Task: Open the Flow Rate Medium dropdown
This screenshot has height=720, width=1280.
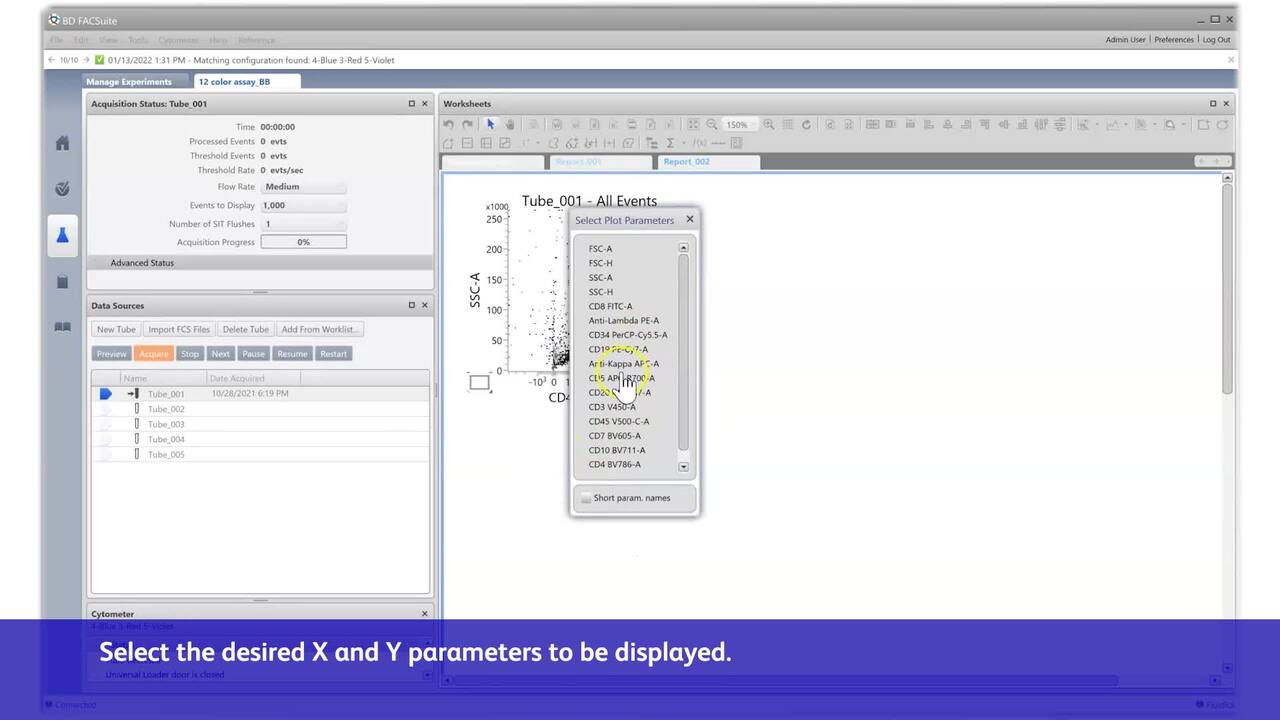Action: click(x=303, y=187)
